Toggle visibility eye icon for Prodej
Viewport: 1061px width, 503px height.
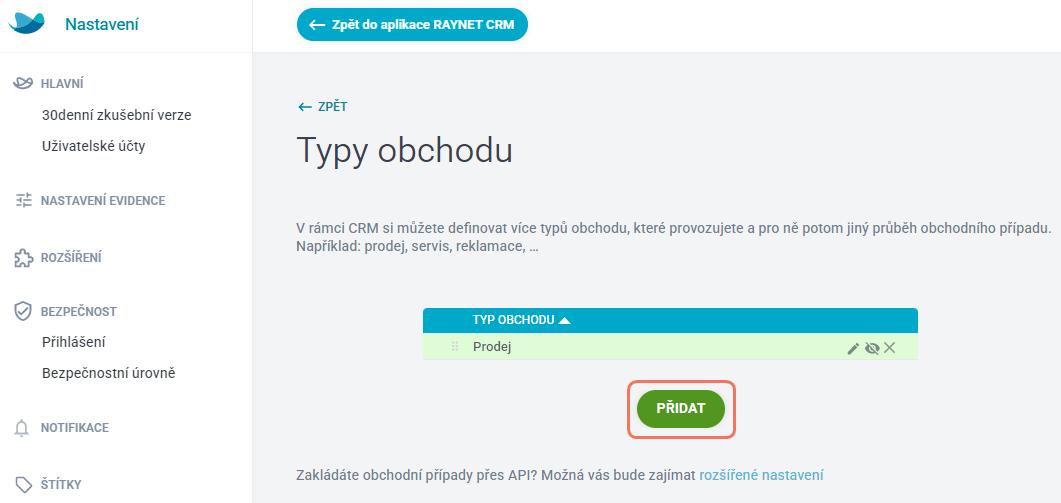tap(872, 348)
